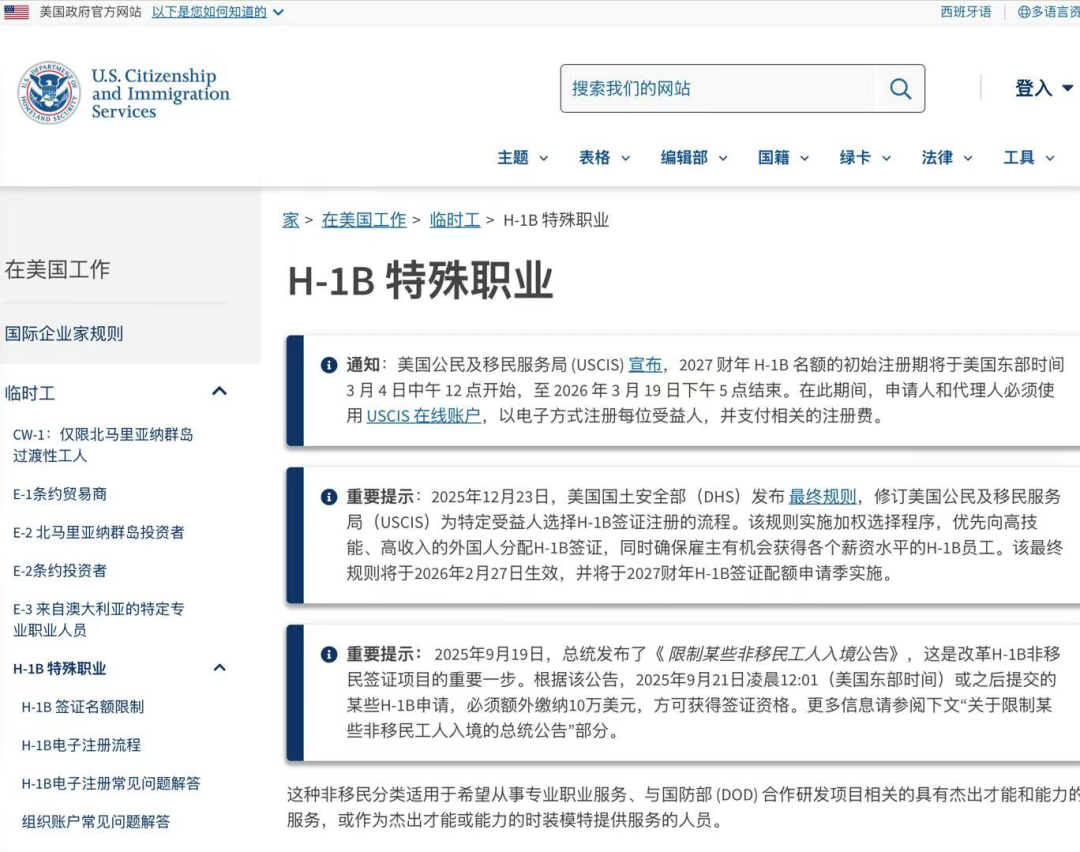
Task: Open the 绿卡 menu
Action: [x=865, y=158]
